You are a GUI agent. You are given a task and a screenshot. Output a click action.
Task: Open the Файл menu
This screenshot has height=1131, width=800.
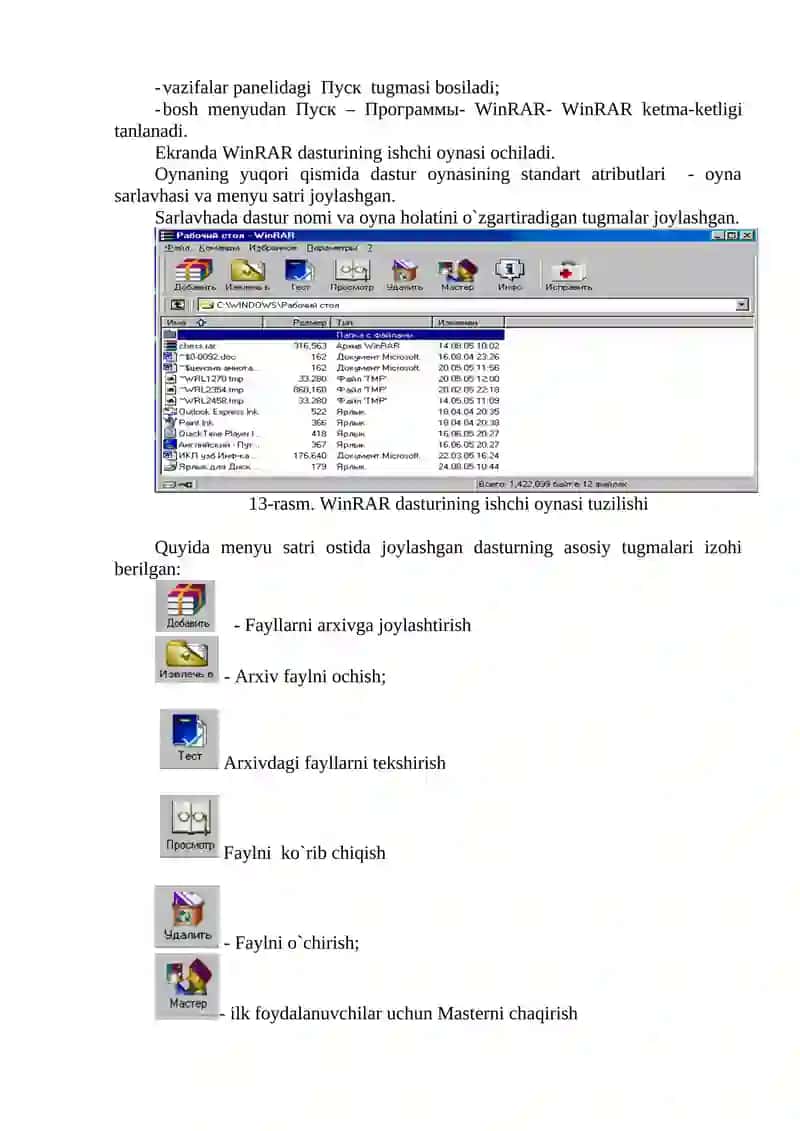coord(177,248)
